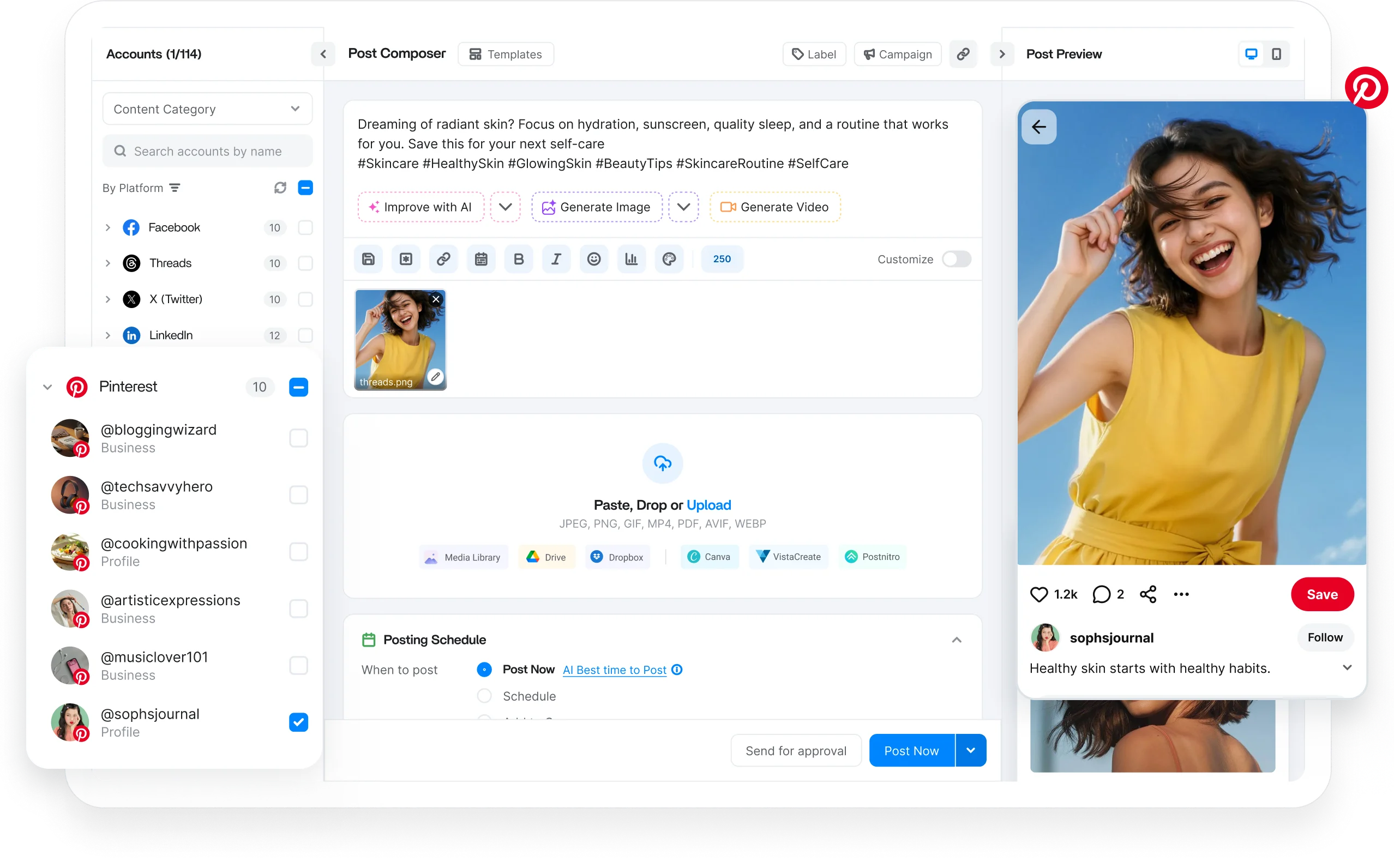Click the By Platform filter icon
This screenshot has width=1394, height=868.
(x=175, y=188)
